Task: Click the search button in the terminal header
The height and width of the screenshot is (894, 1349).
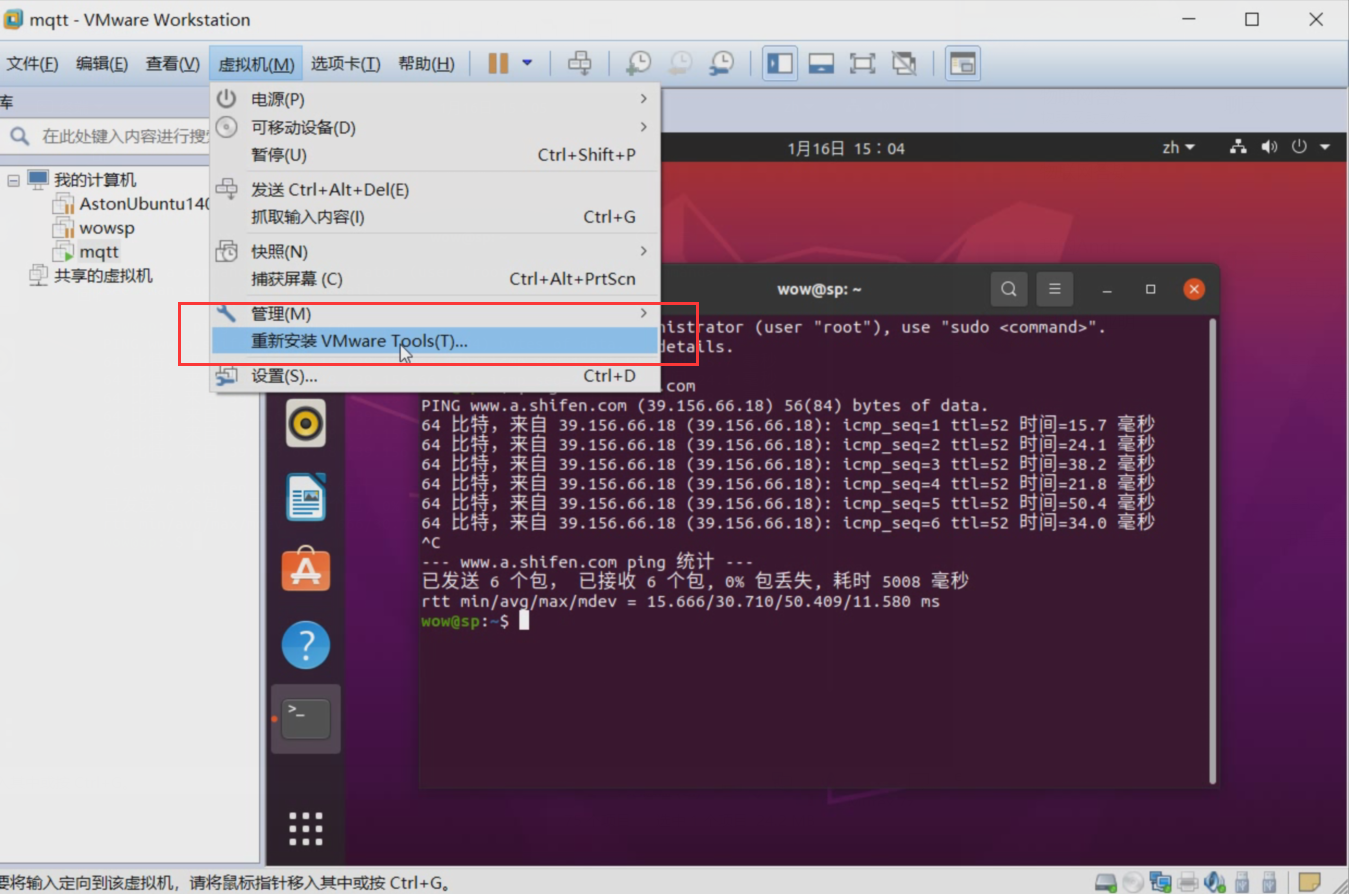Action: coord(1009,289)
